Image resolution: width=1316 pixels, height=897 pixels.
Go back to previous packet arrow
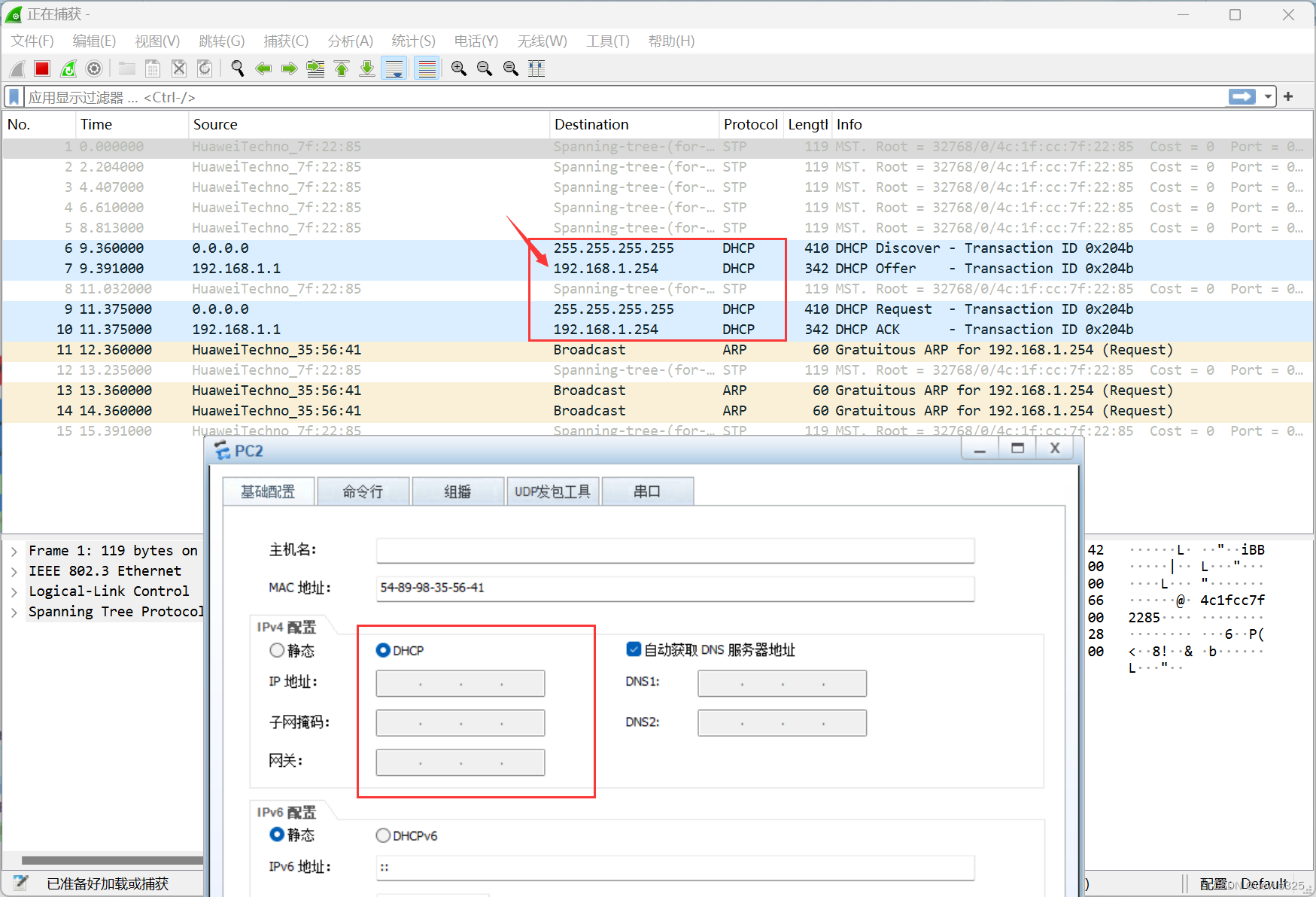coord(263,68)
